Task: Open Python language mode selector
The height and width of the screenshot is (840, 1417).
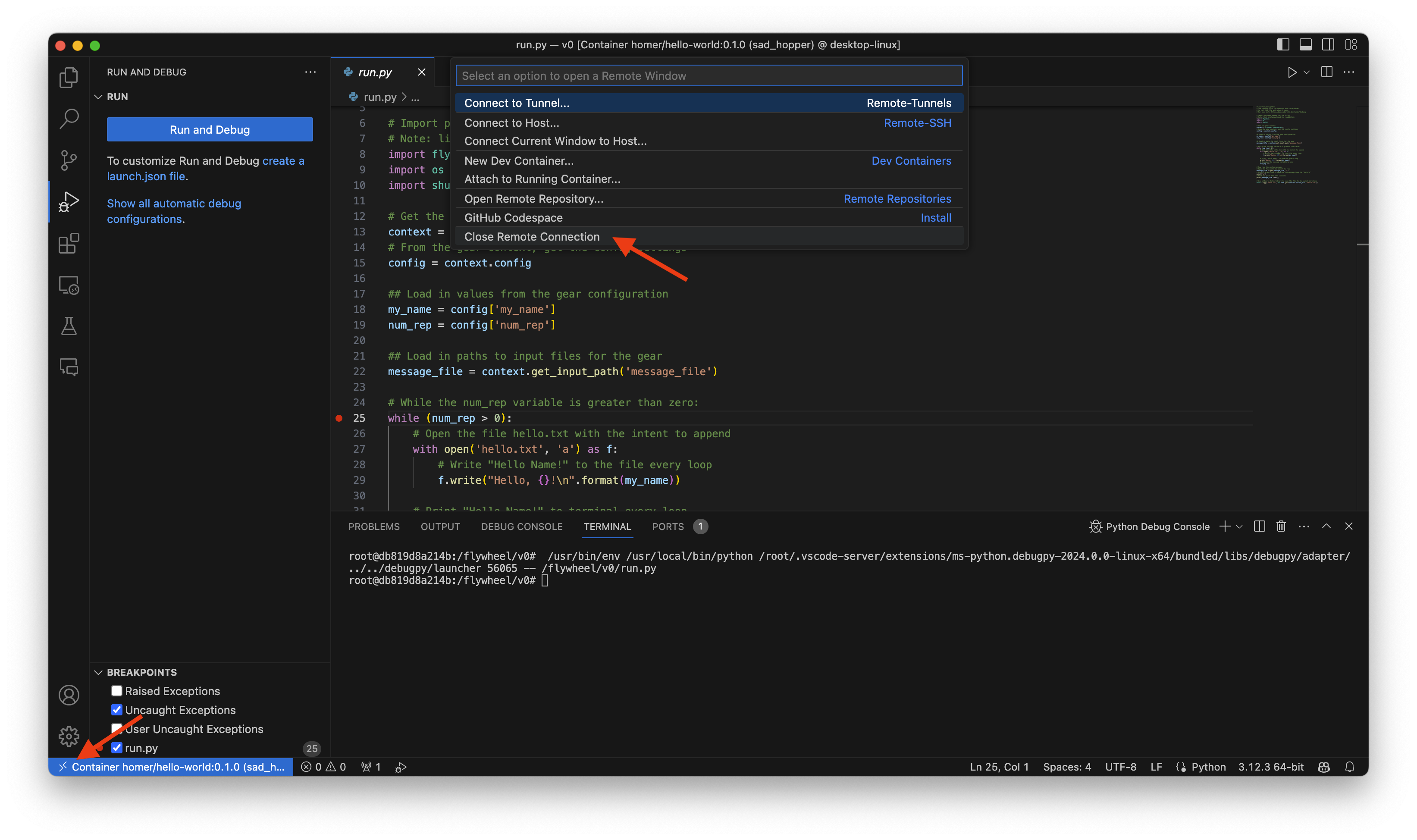Action: pyautogui.click(x=1208, y=767)
